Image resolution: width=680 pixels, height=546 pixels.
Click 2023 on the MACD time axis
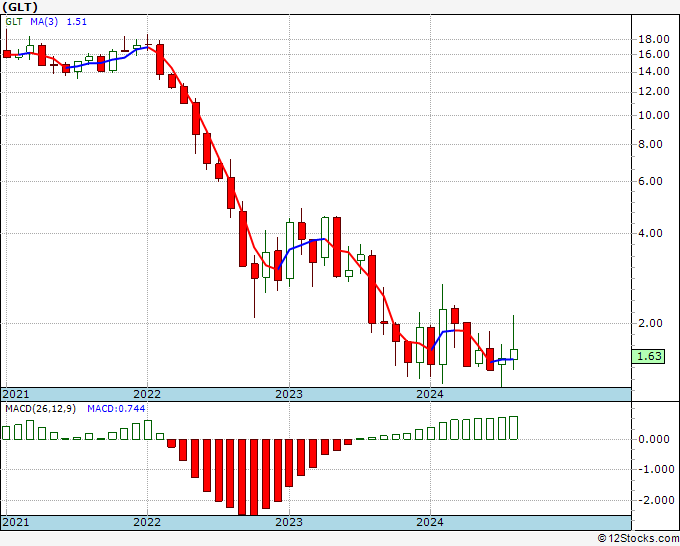[289, 522]
